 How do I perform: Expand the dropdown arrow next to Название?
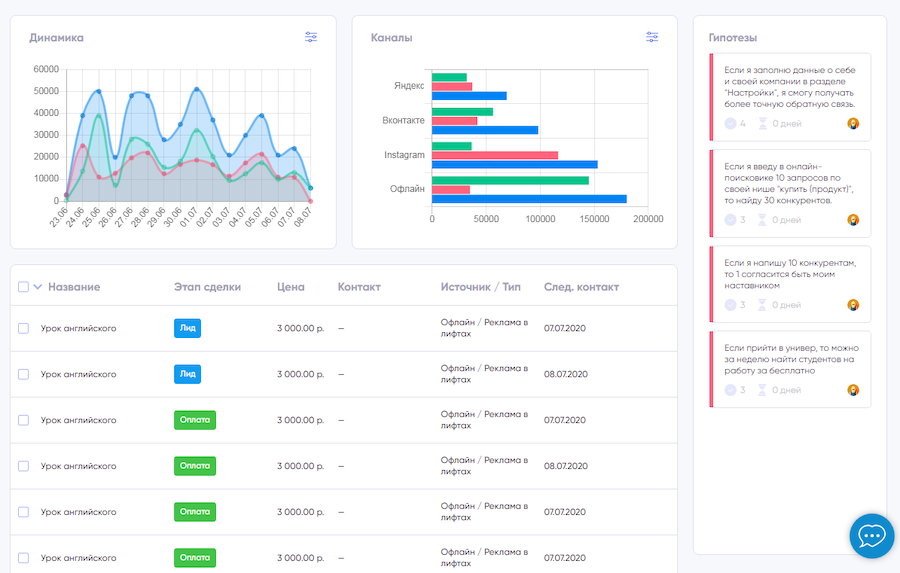(x=38, y=287)
